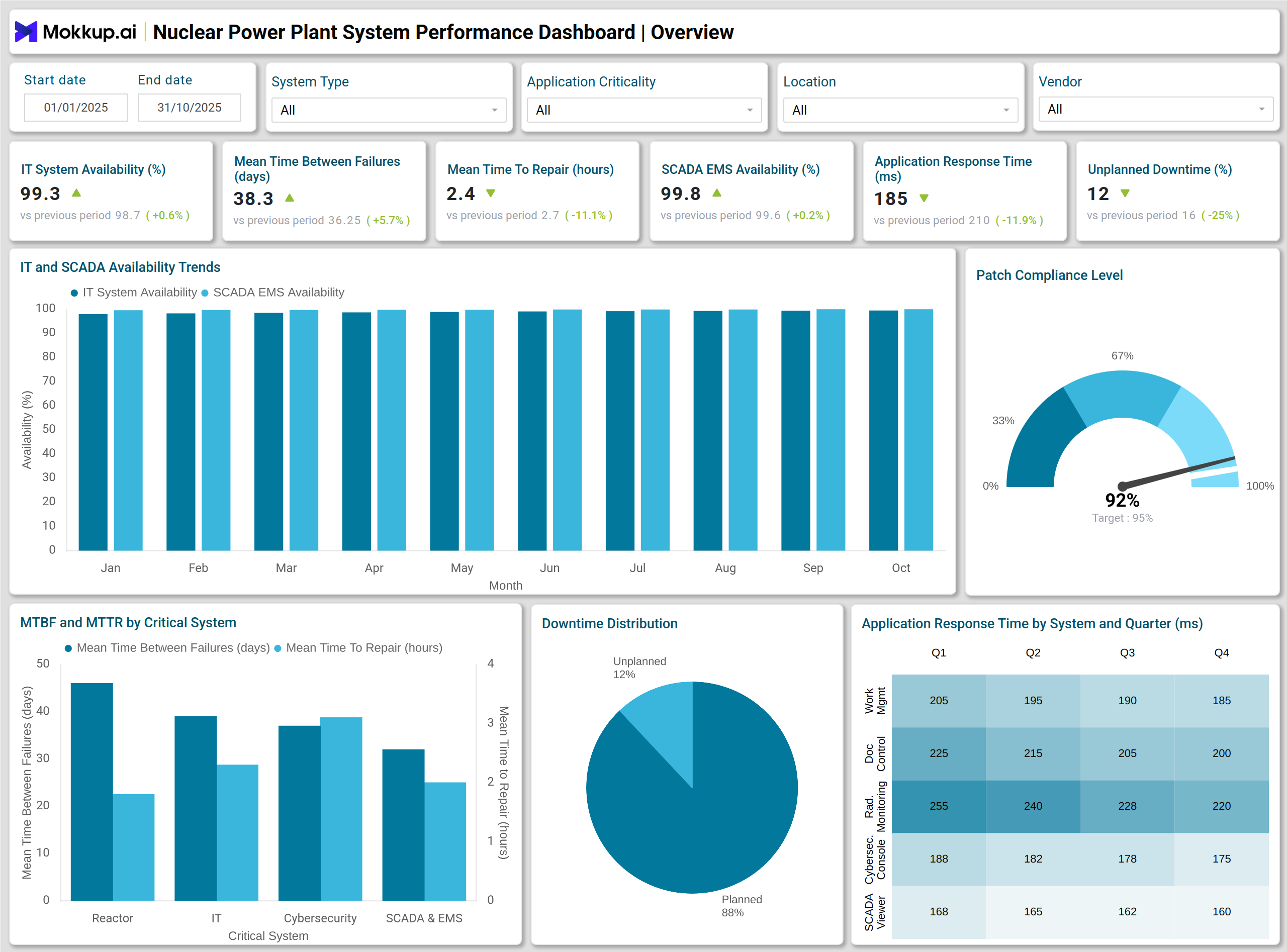Click the 99.3 availability value

click(40, 194)
